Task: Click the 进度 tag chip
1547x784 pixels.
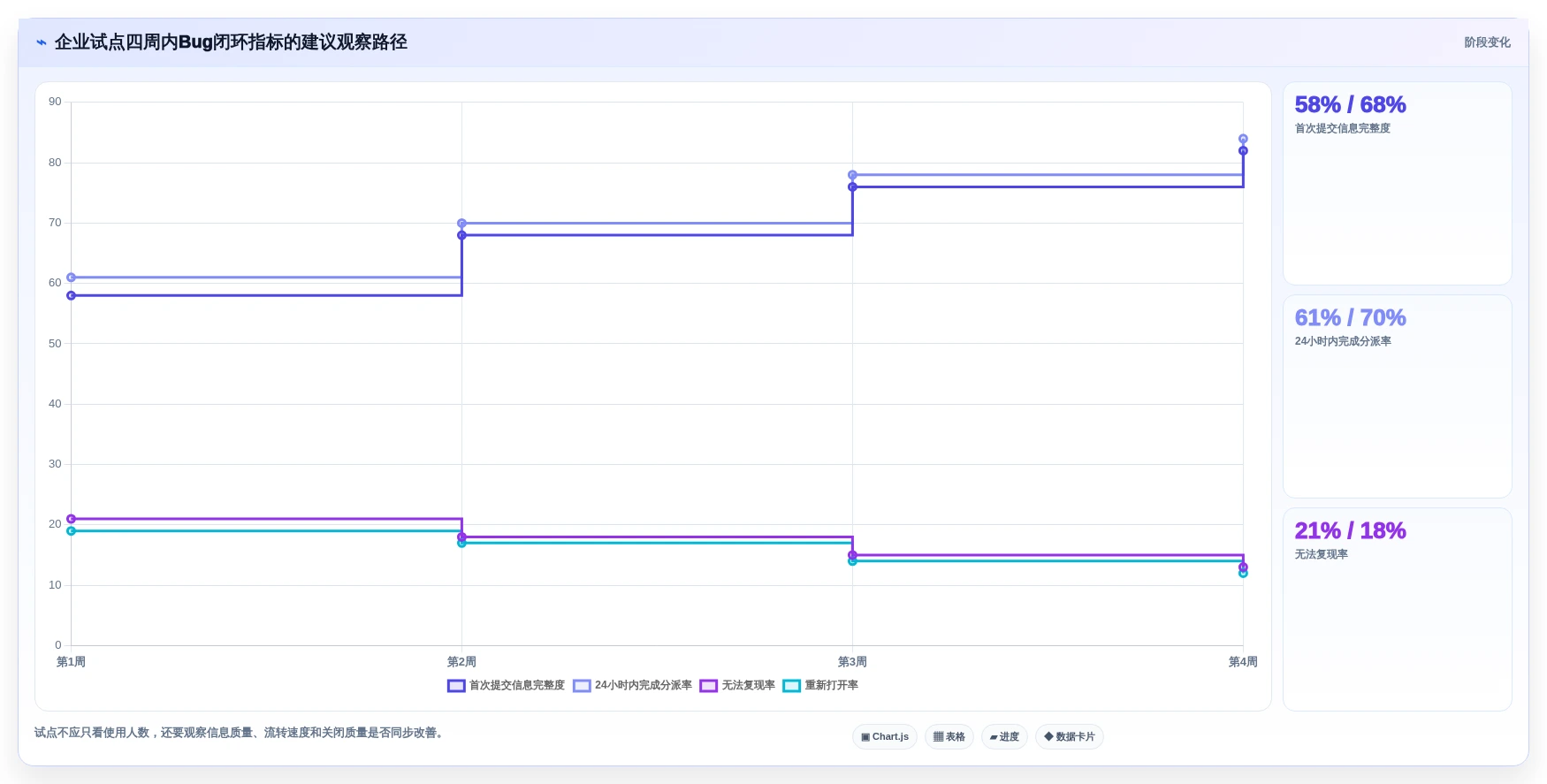Action: [x=1004, y=736]
